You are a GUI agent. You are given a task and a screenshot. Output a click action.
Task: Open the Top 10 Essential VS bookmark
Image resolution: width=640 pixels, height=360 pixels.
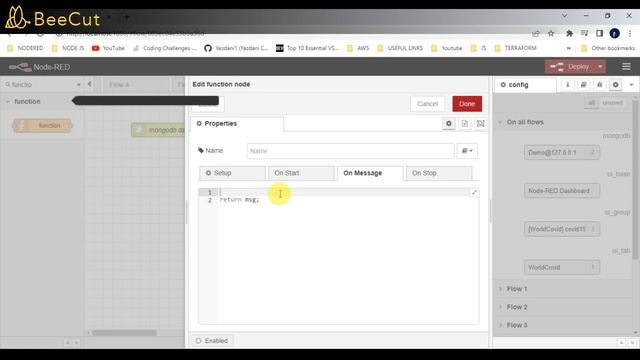(x=308, y=48)
